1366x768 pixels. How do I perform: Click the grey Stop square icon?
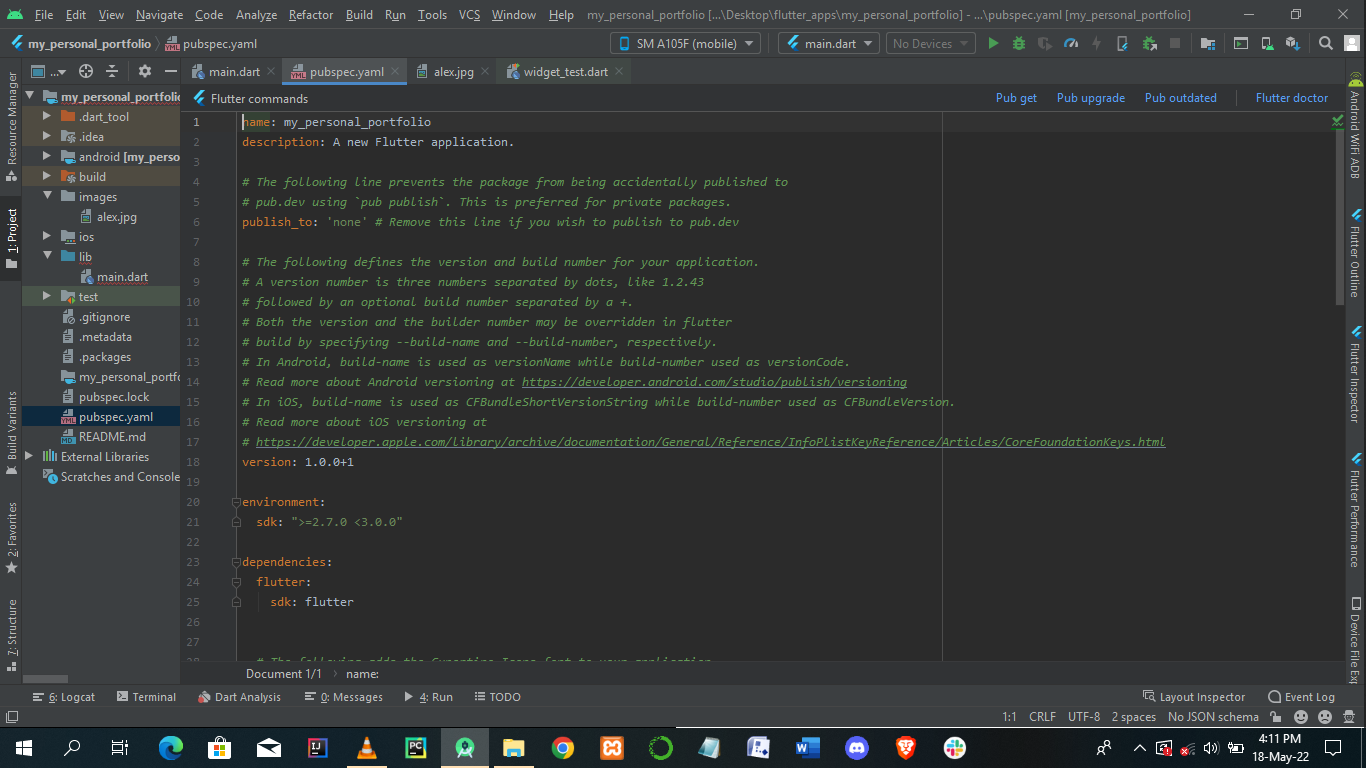pos(1175,43)
